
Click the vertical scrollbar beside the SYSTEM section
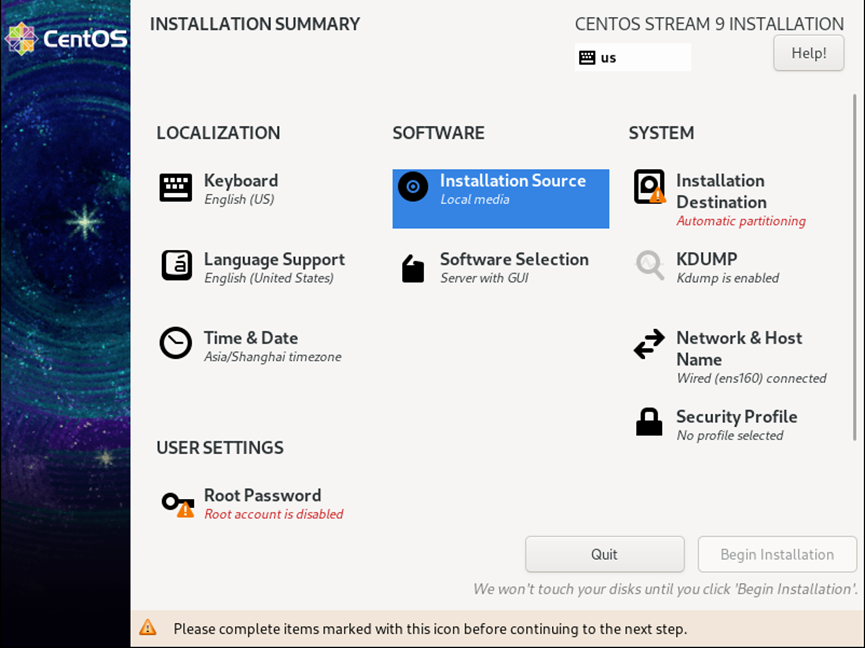[855, 267]
